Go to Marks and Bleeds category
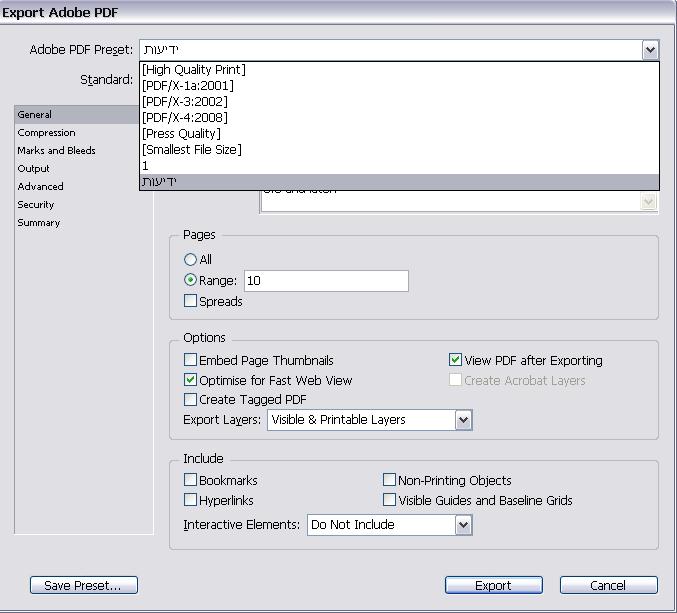This screenshot has width=677, height=613. coord(56,151)
